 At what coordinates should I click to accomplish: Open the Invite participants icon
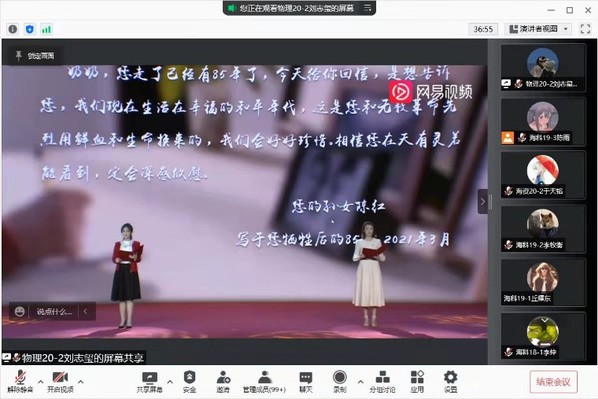tap(223, 381)
